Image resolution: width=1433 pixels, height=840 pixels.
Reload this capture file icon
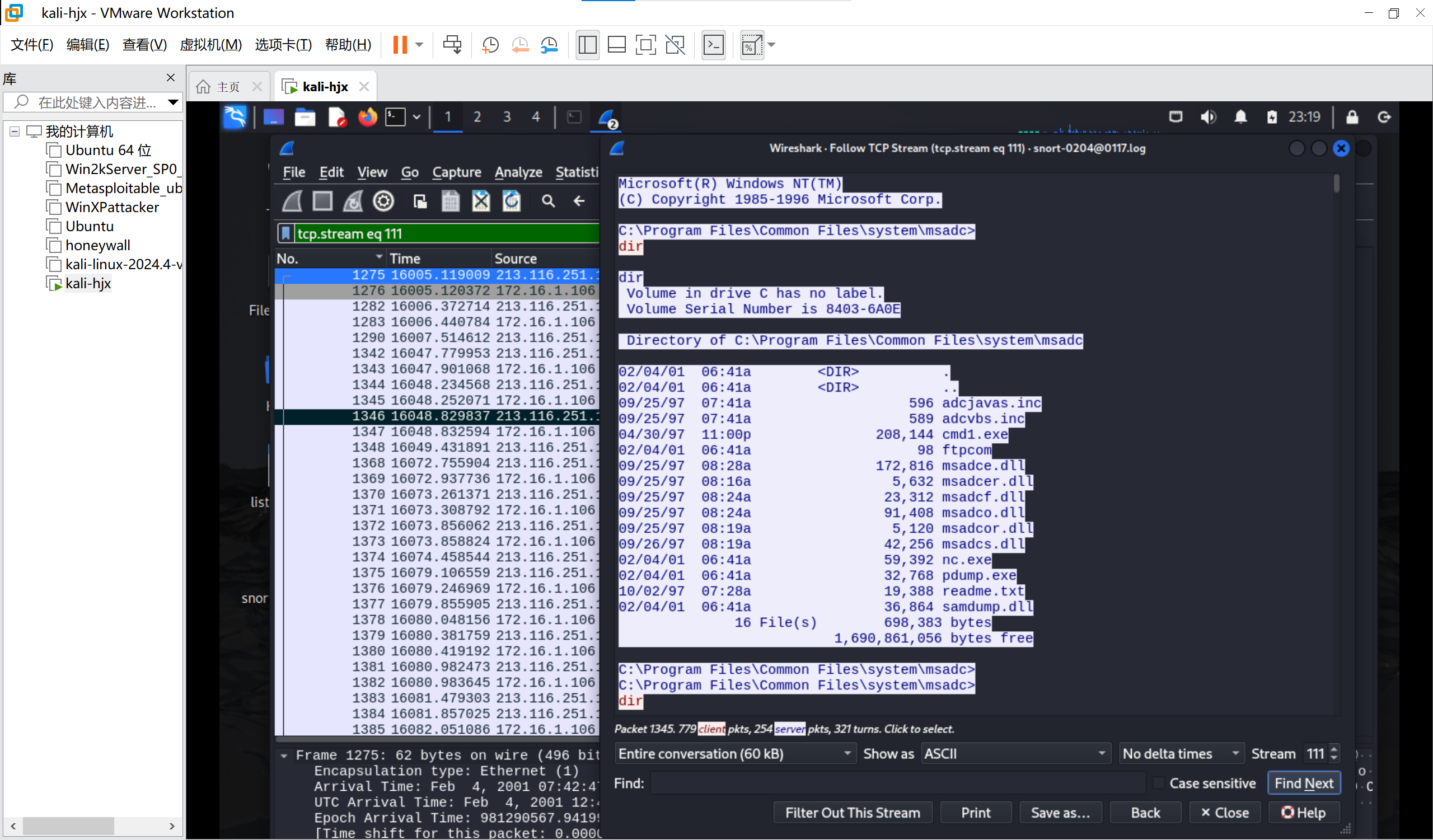[511, 201]
